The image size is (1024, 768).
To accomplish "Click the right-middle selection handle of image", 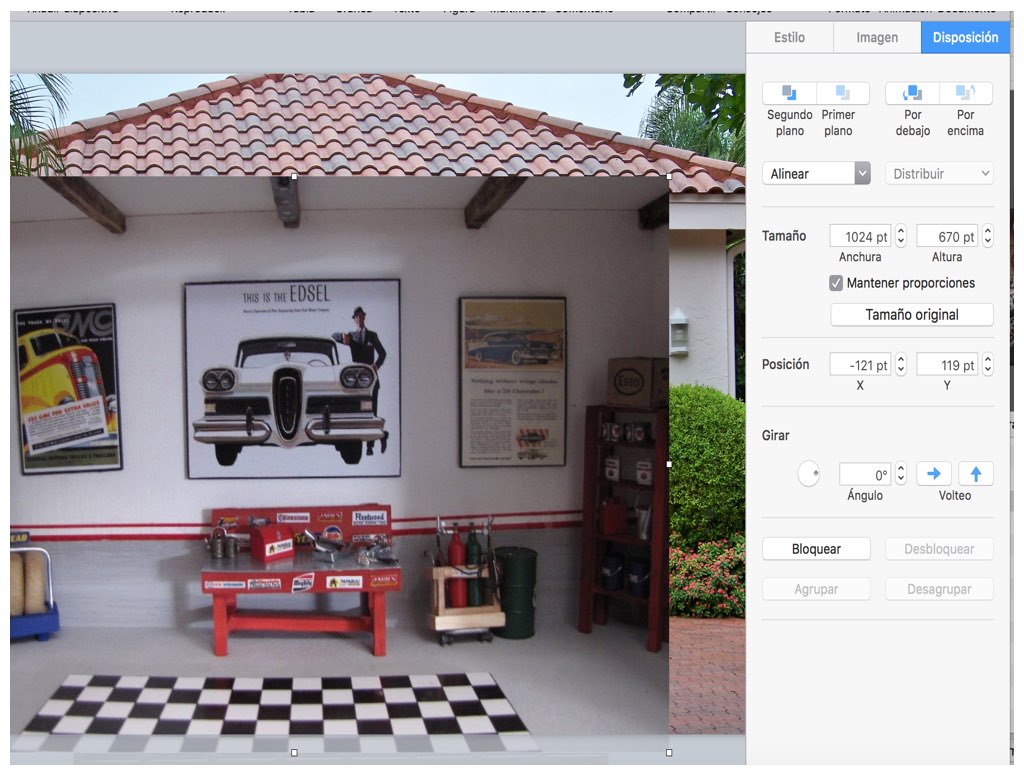I will [669, 464].
